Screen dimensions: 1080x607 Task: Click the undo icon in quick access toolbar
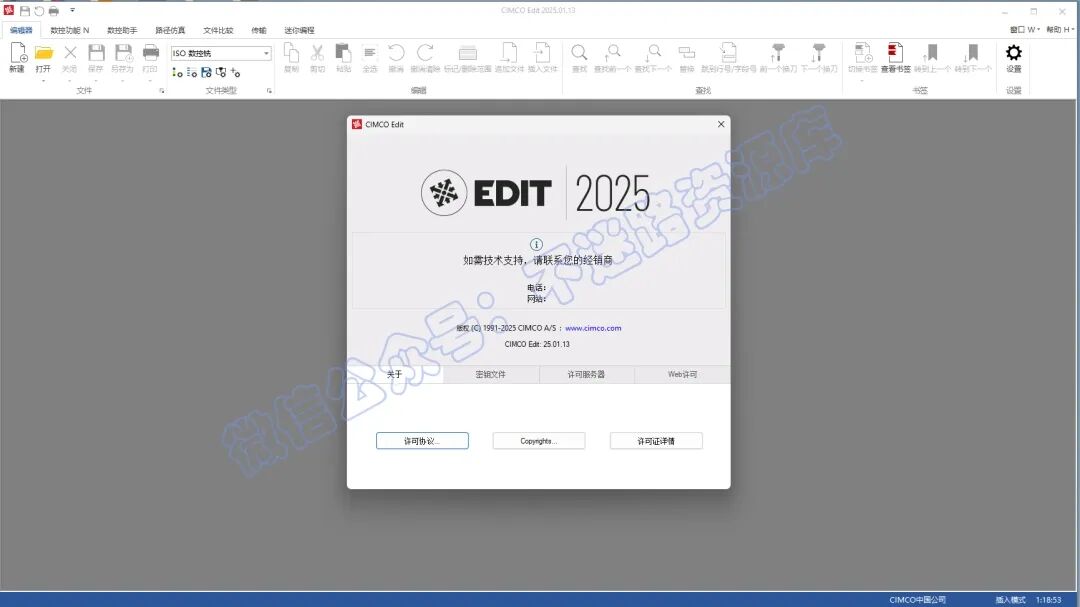pos(39,11)
